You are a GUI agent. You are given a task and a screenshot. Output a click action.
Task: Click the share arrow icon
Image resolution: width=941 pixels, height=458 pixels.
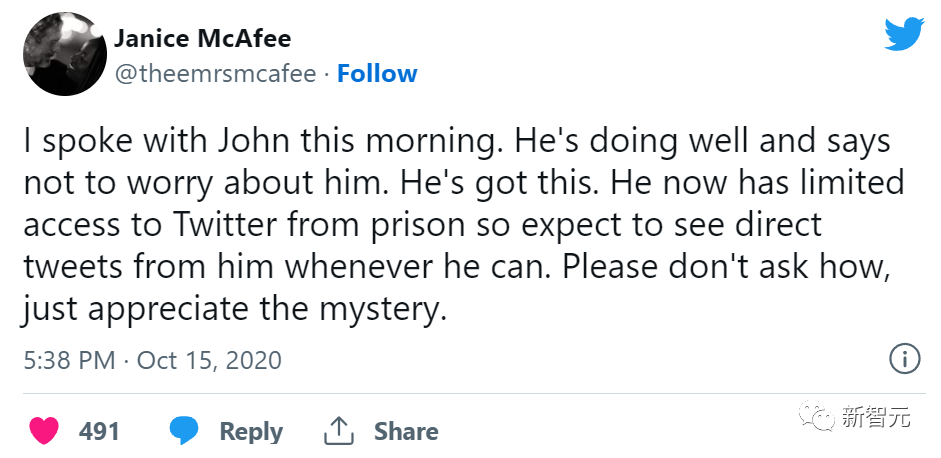(x=340, y=431)
